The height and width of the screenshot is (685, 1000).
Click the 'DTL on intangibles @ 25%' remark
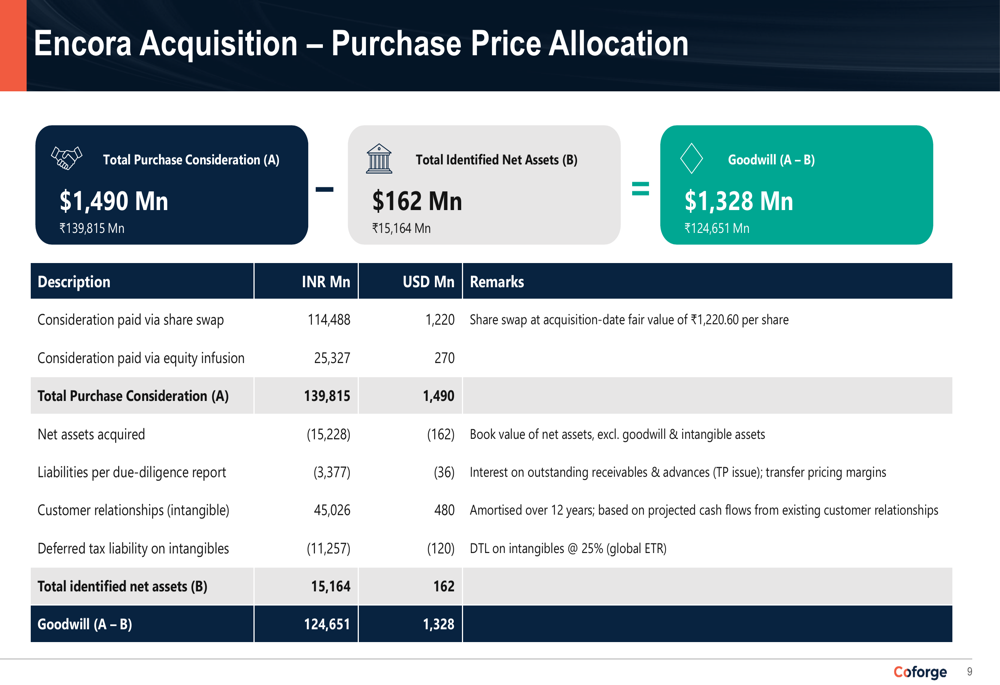568,549
